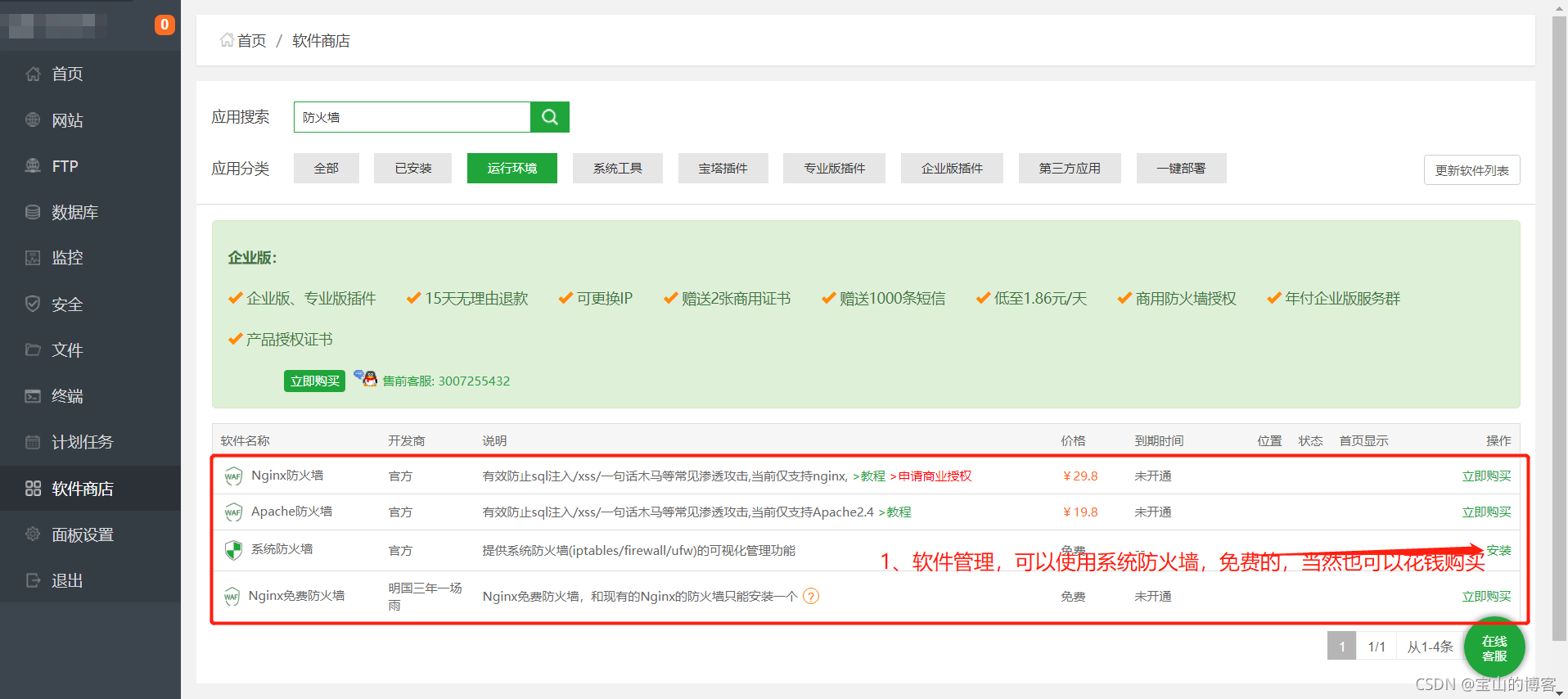Switch to the 已安装 category tab
Viewport: 1568px width, 699px height.
tap(412, 169)
